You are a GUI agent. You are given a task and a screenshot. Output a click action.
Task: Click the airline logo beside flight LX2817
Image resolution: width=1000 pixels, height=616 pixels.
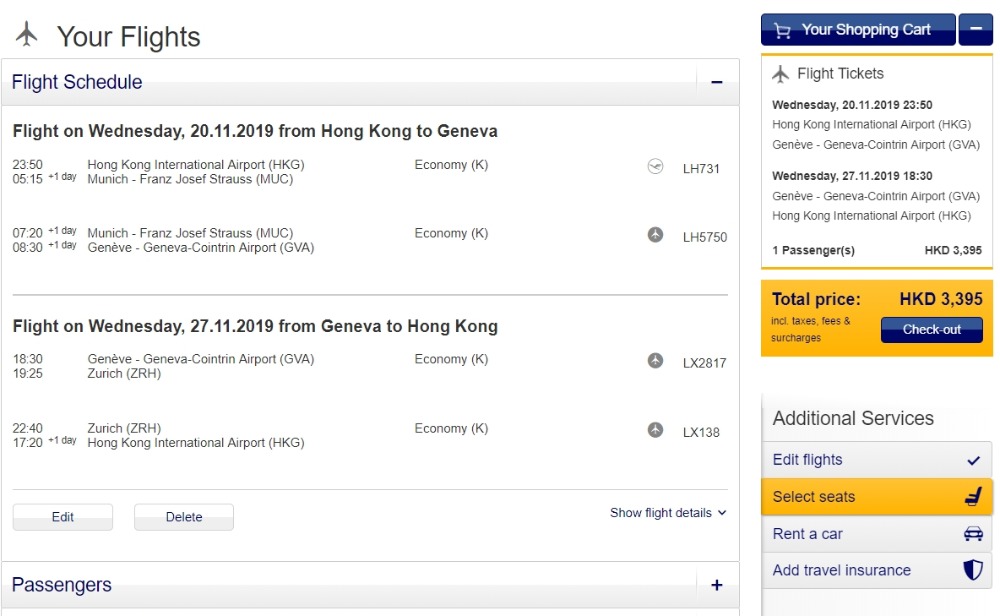655,360
